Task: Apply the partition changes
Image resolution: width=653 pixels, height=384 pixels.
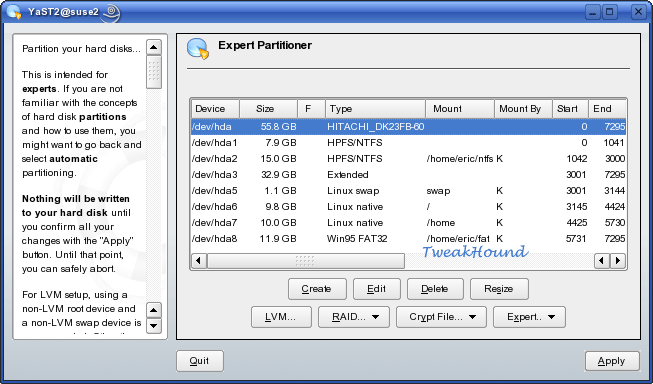Action: click(612, 361)
